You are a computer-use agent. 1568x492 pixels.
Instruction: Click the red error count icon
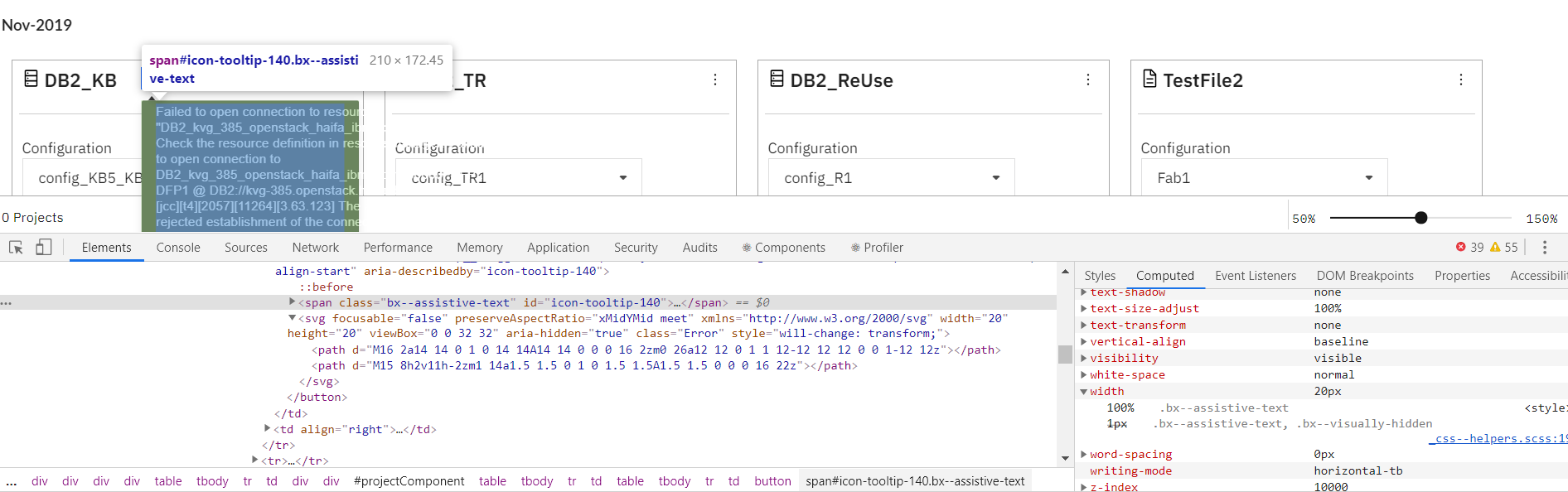[x=1460, y=247]
